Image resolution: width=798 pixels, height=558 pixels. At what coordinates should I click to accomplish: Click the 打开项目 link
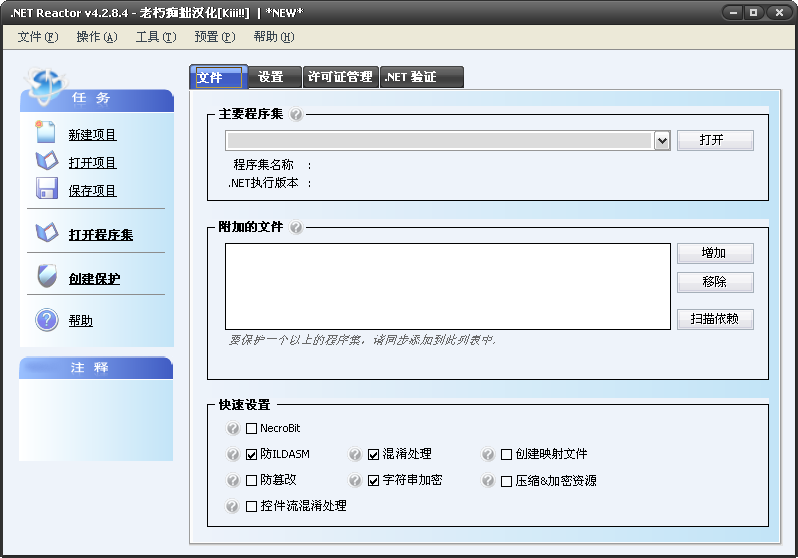pos(93,163)
